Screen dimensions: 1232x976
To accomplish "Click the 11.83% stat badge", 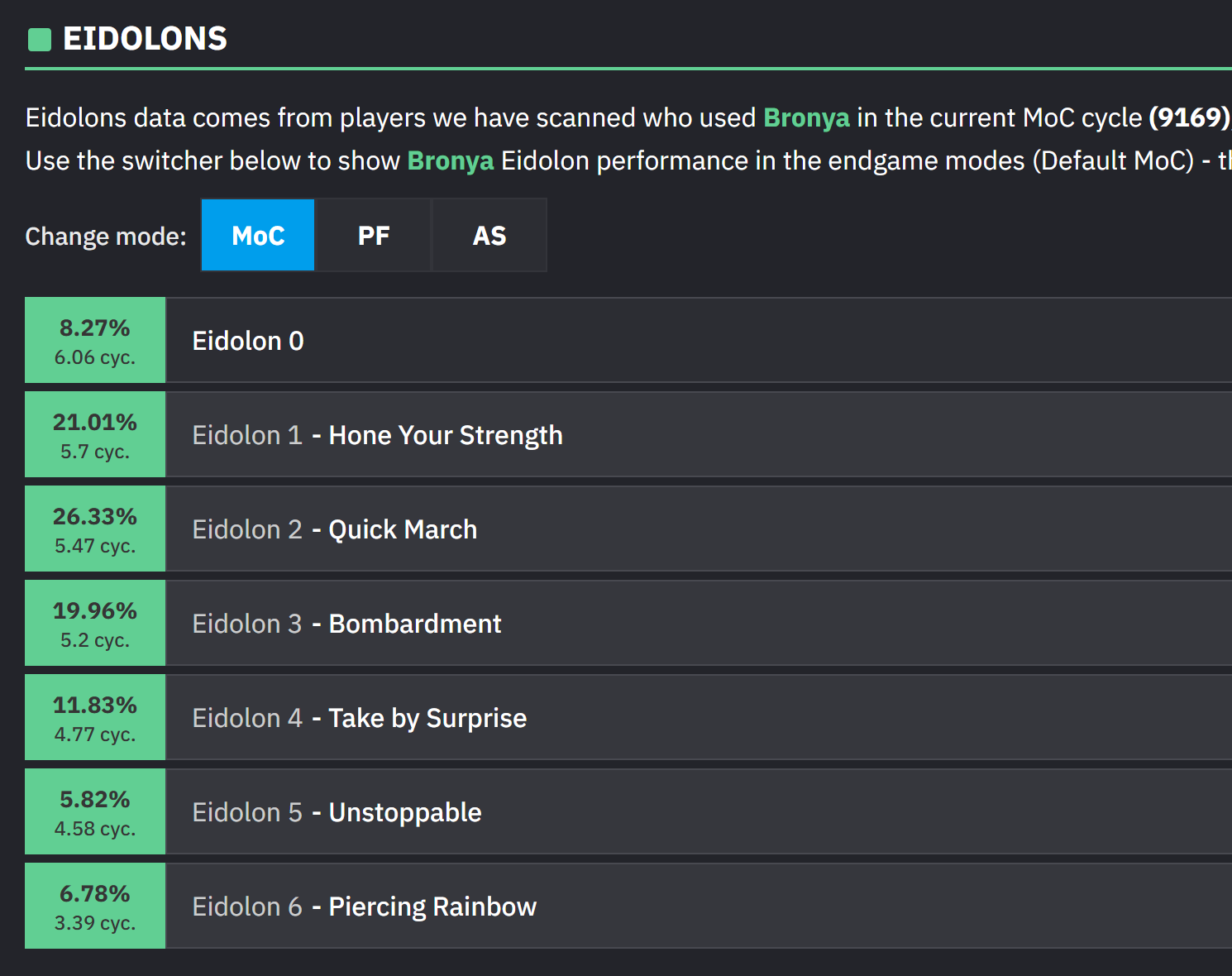I will coord(95,718).
